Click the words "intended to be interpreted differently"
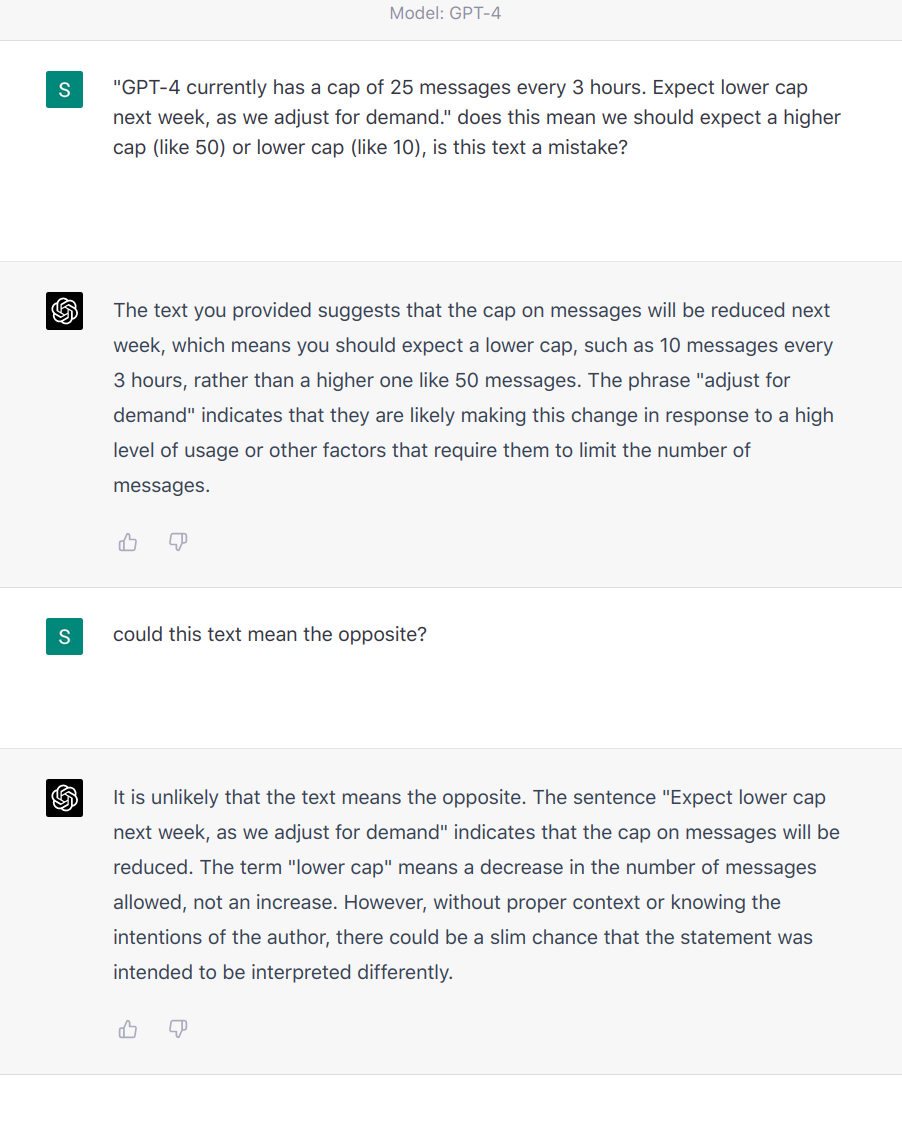 coord(282,972)
